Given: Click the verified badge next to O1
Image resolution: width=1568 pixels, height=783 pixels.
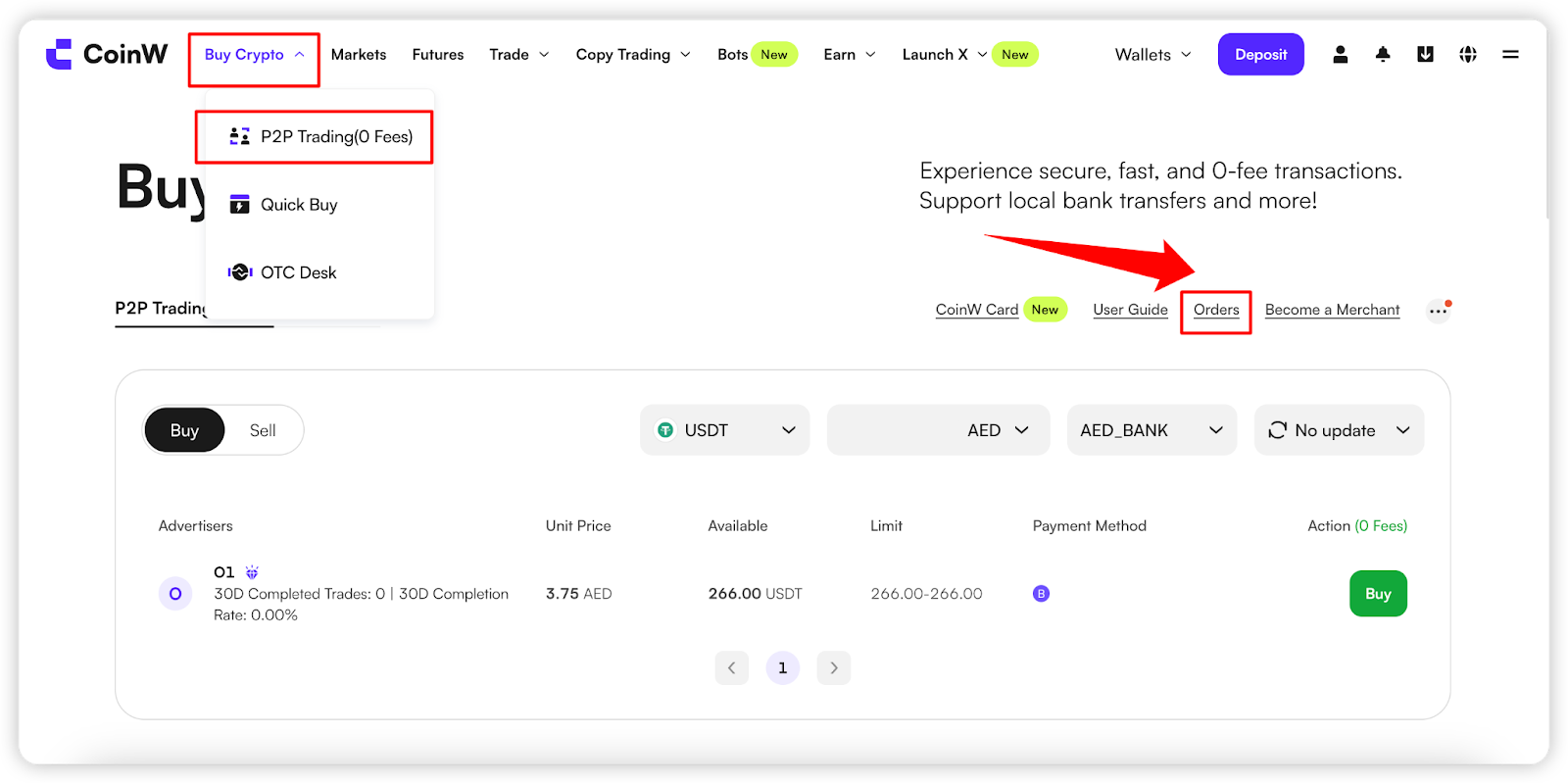Looking at the screenshot, I should [252, 572].
